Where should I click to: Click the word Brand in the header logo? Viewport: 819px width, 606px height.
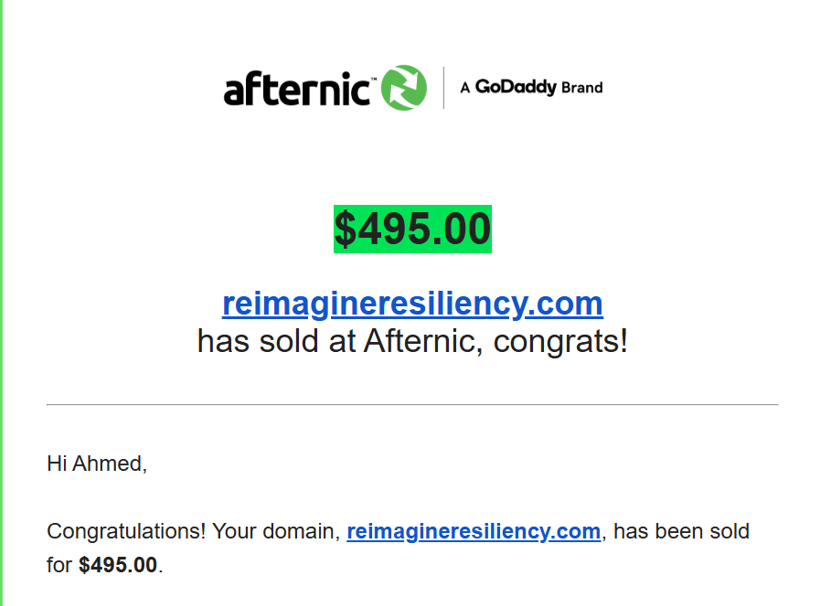point(582,87)
